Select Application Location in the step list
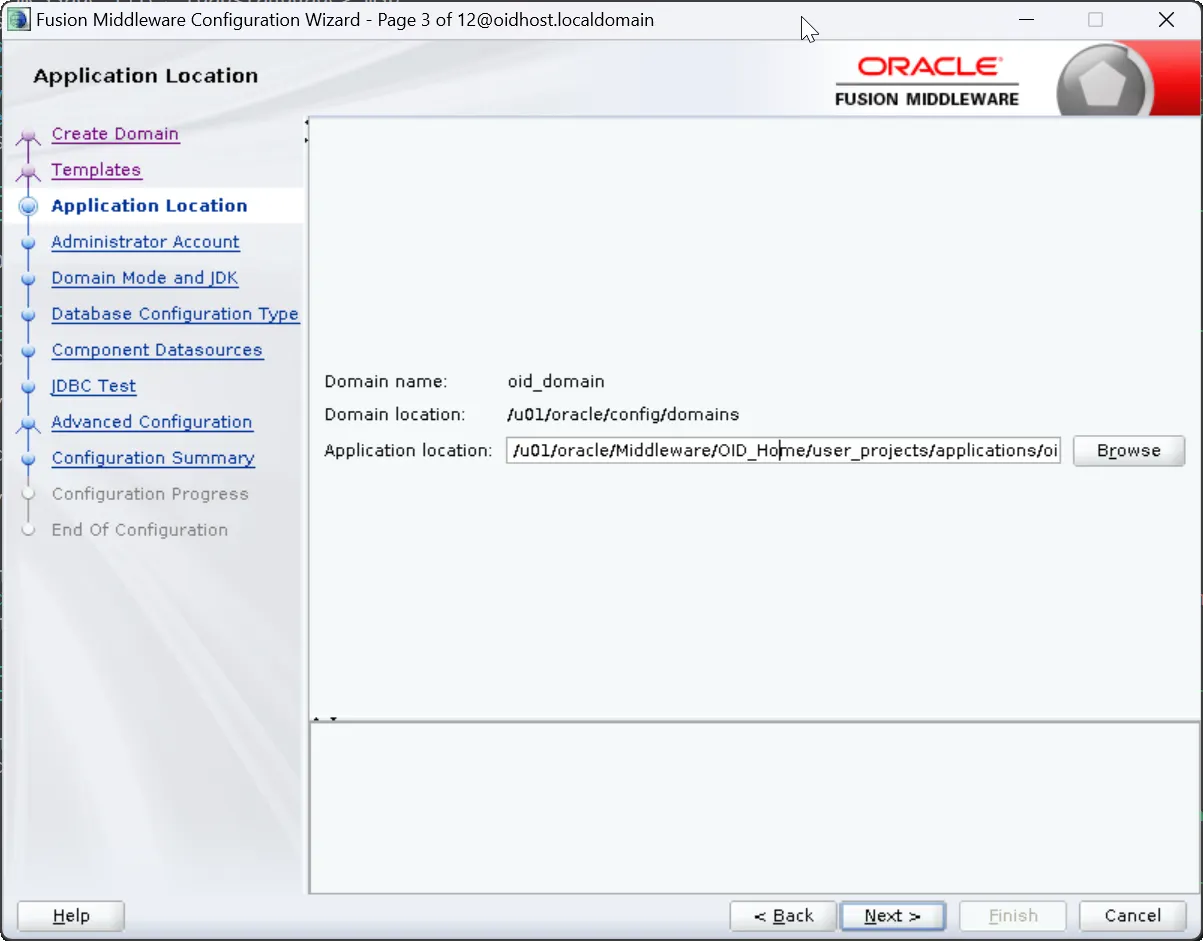The height and width of the screenshot is (941, 1203). (149, 206)
